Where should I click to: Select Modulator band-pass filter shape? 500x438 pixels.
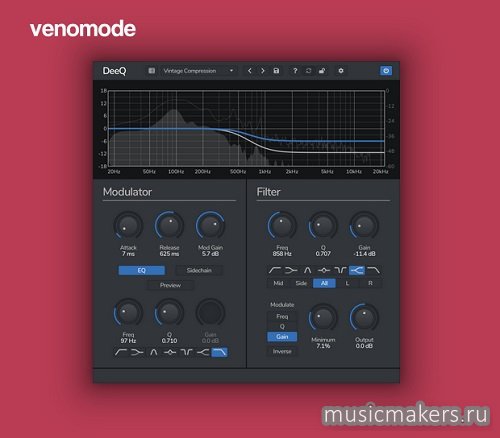170,352
